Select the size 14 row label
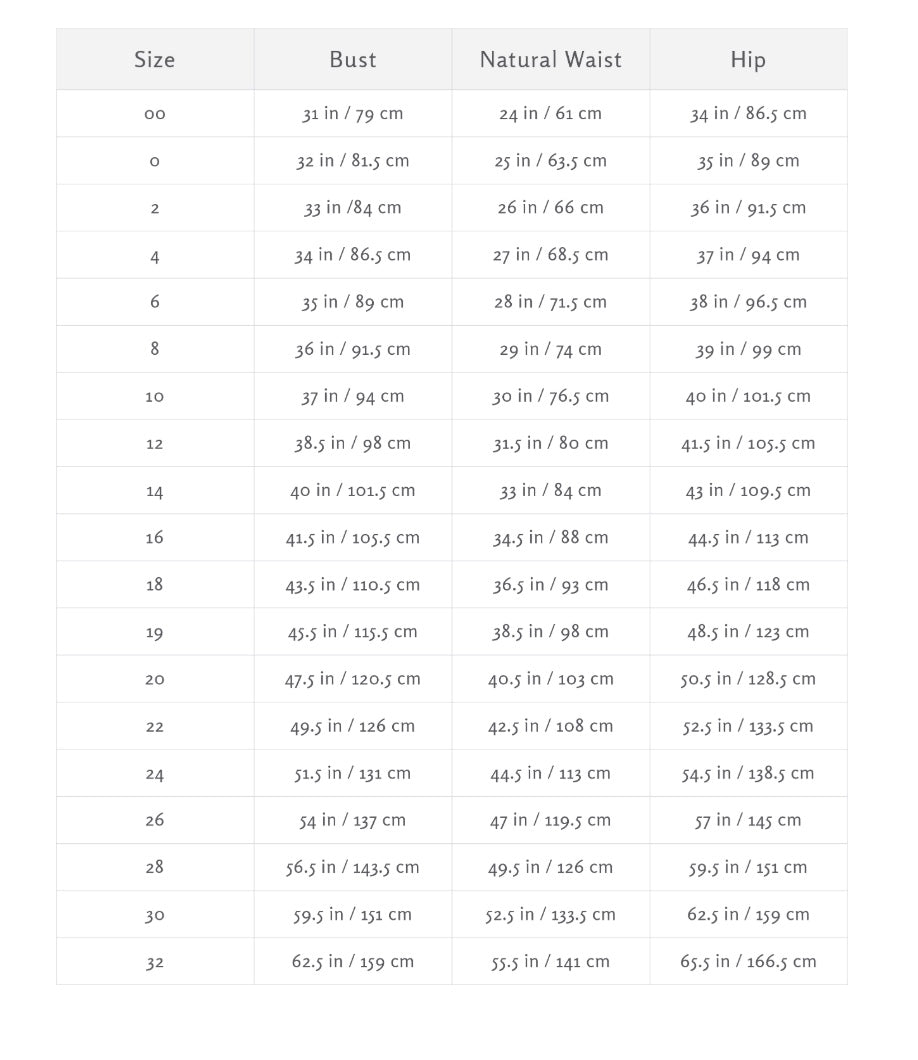 [155, 491]
